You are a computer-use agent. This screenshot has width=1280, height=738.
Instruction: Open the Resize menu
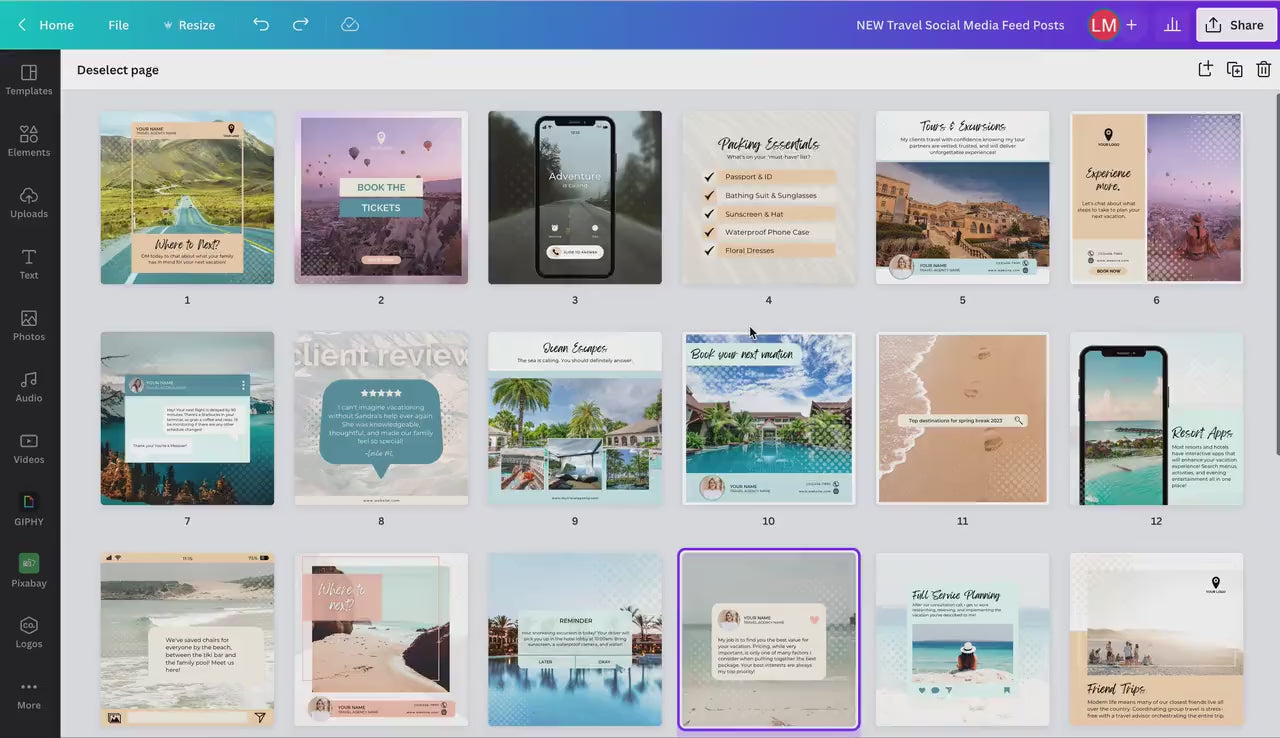[x=188, y=25]
